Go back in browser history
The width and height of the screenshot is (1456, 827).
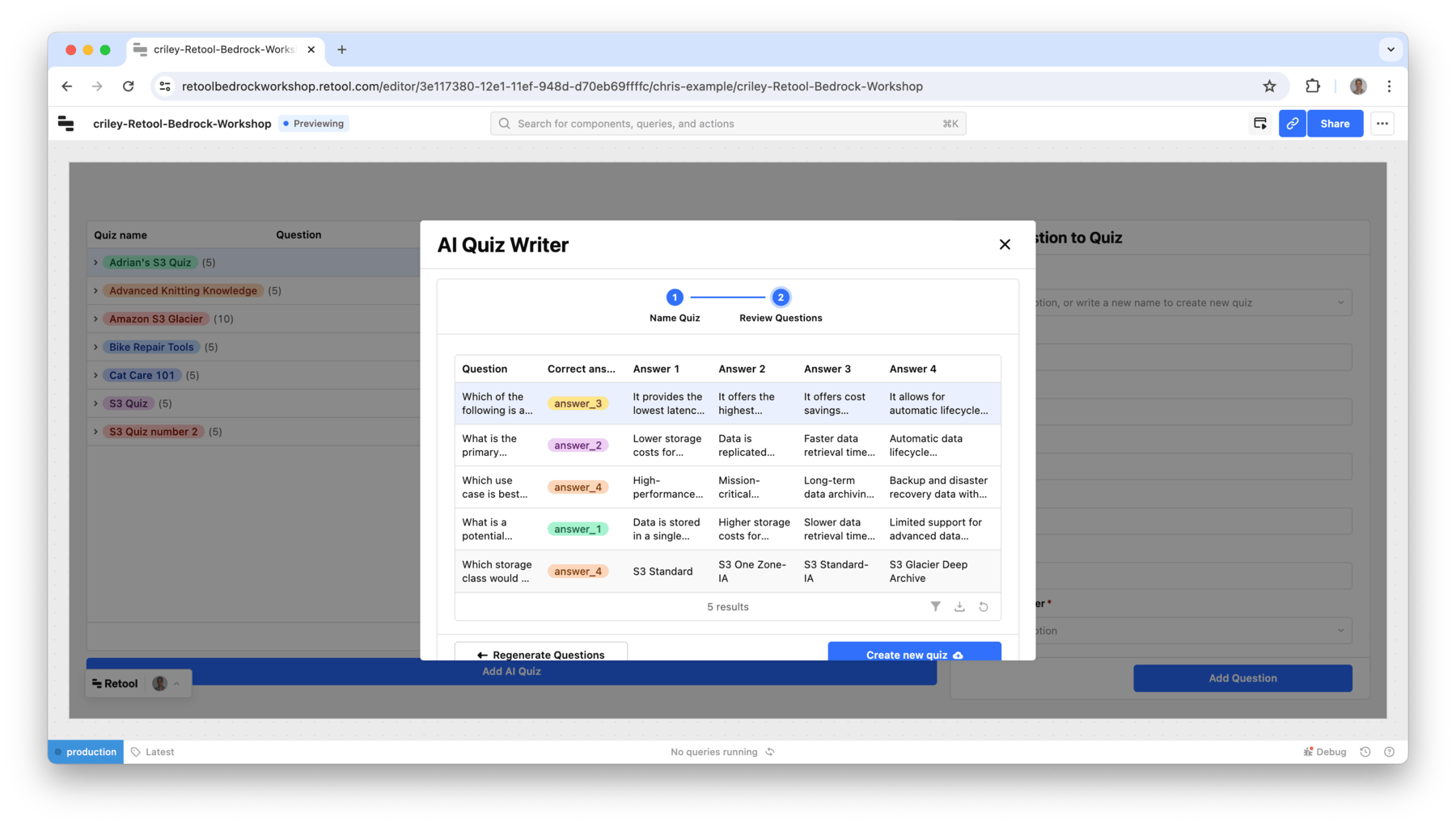(67, 86)
